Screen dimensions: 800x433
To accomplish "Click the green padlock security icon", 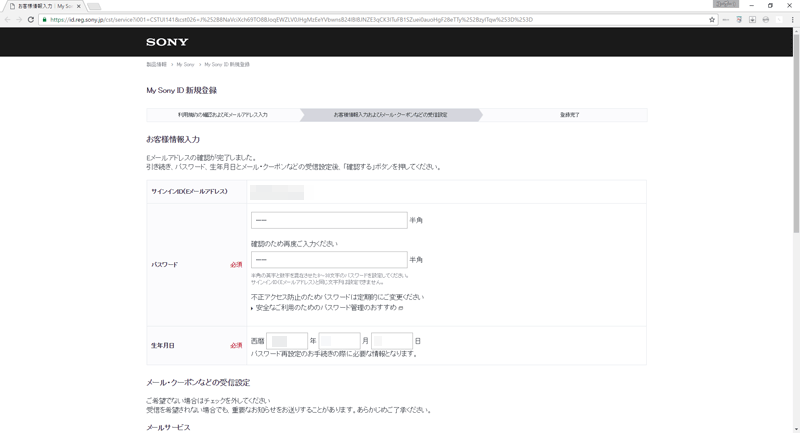I will tap(44, 19).
